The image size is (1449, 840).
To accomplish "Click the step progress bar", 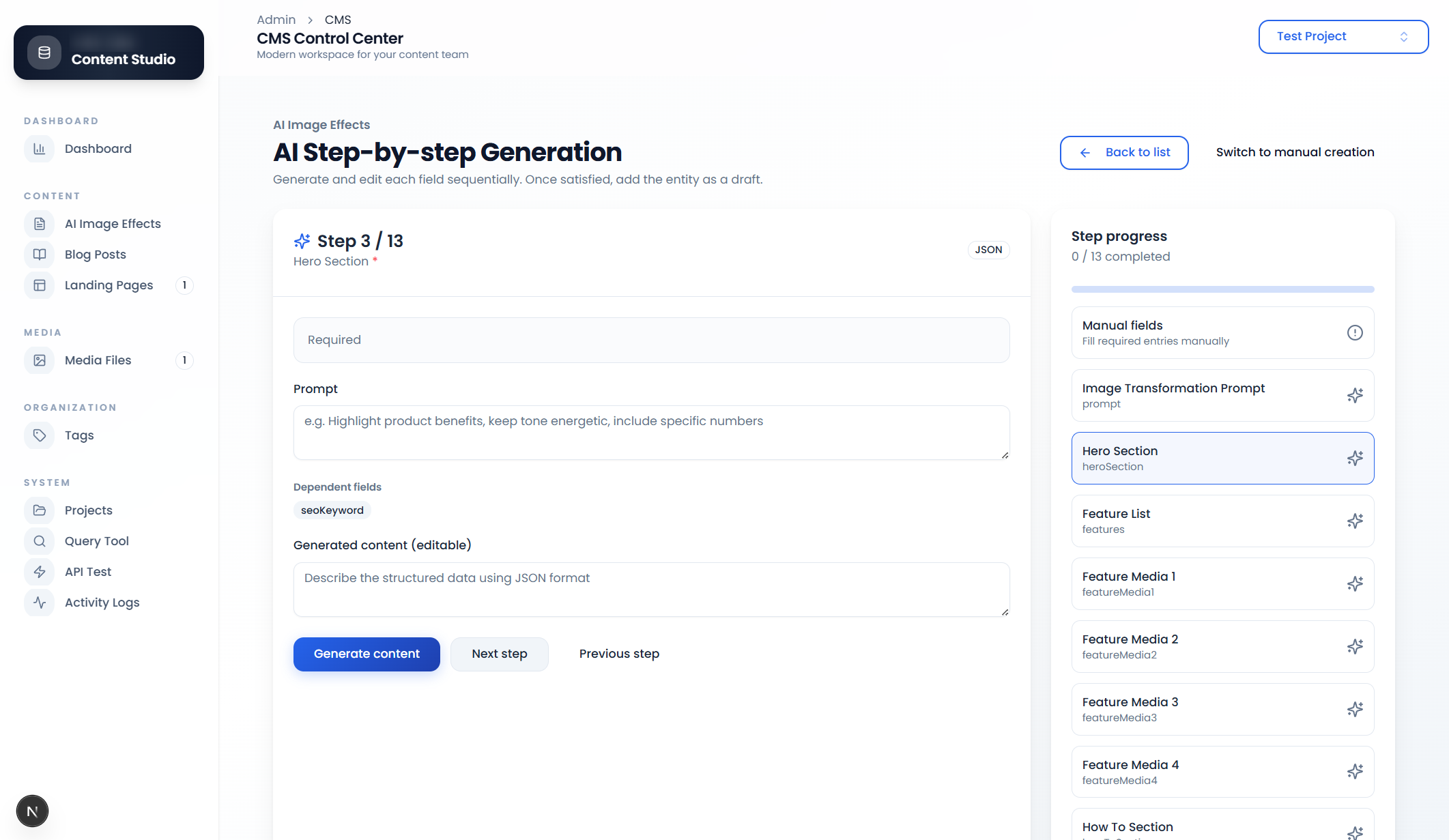I will 1222,289.
